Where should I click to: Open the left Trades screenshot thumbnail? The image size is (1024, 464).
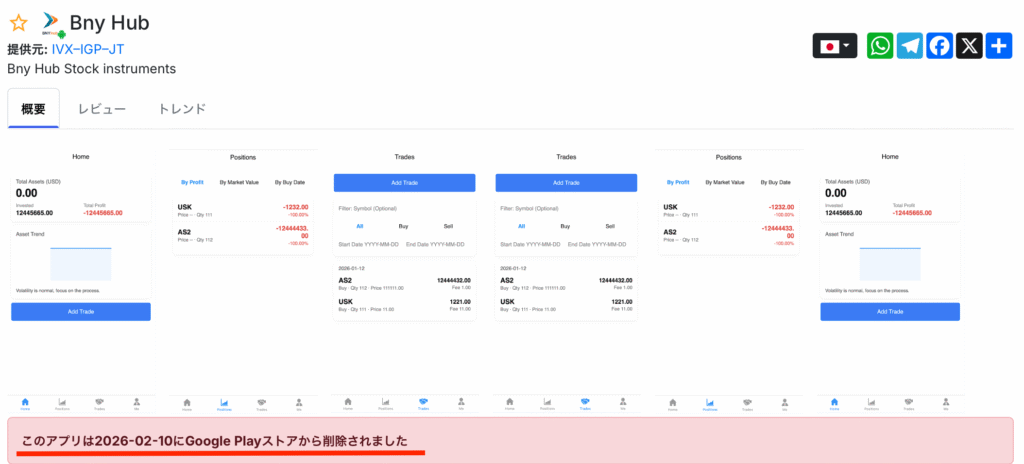pyautogui.click(x=405, y=281)
